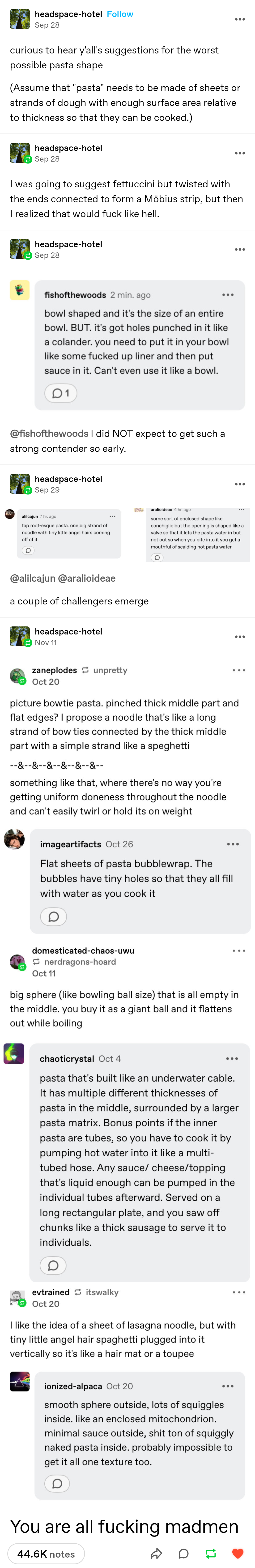Click reply bubble on chaoticrystal comment
Screen dimensions: 255x1568
(x=53, y=1265)
